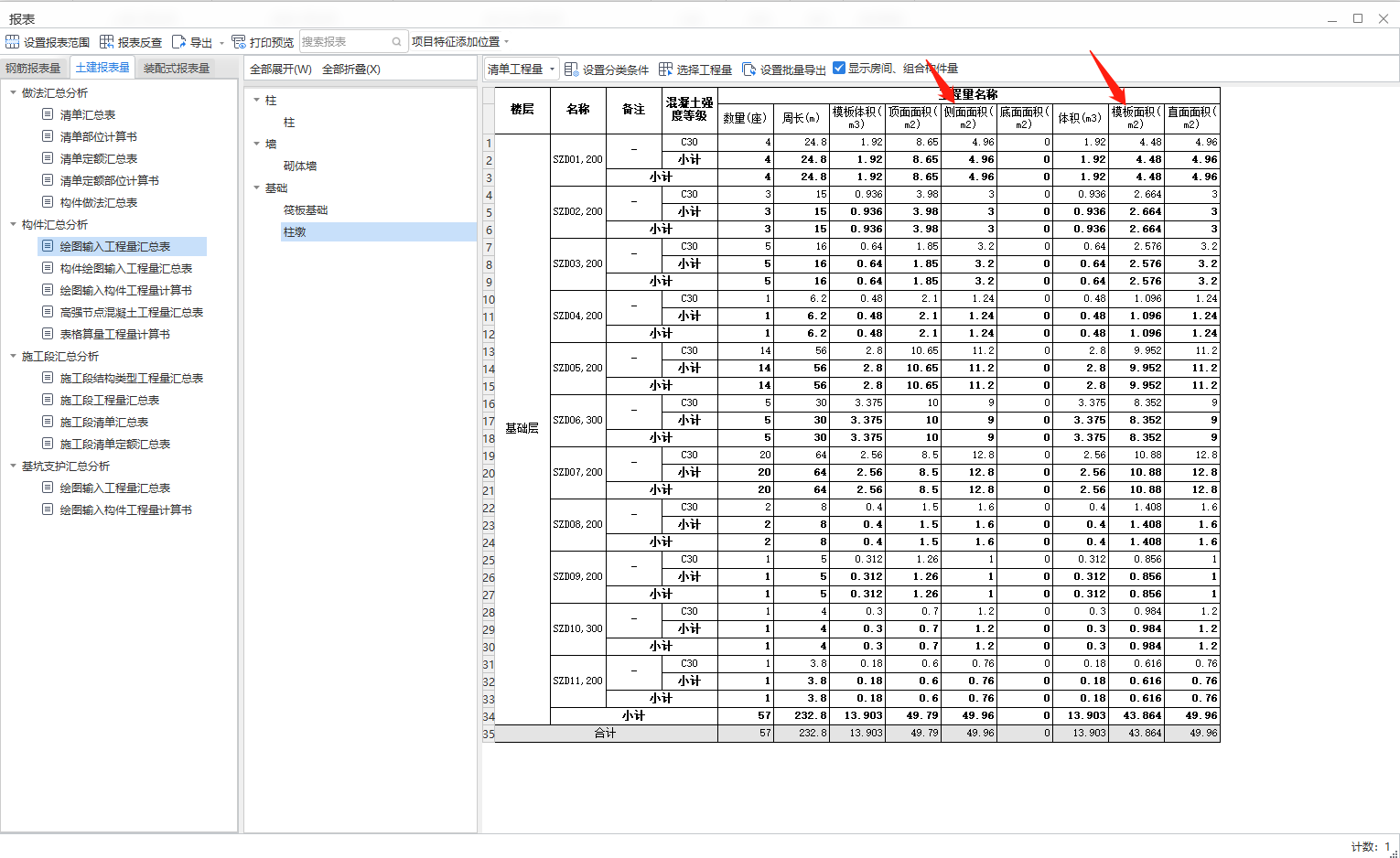Collapse the 施工段汇总分析 tree group
Viewport: 1400px width, 858px height.
pyautogui.click(x=13, y=356)
